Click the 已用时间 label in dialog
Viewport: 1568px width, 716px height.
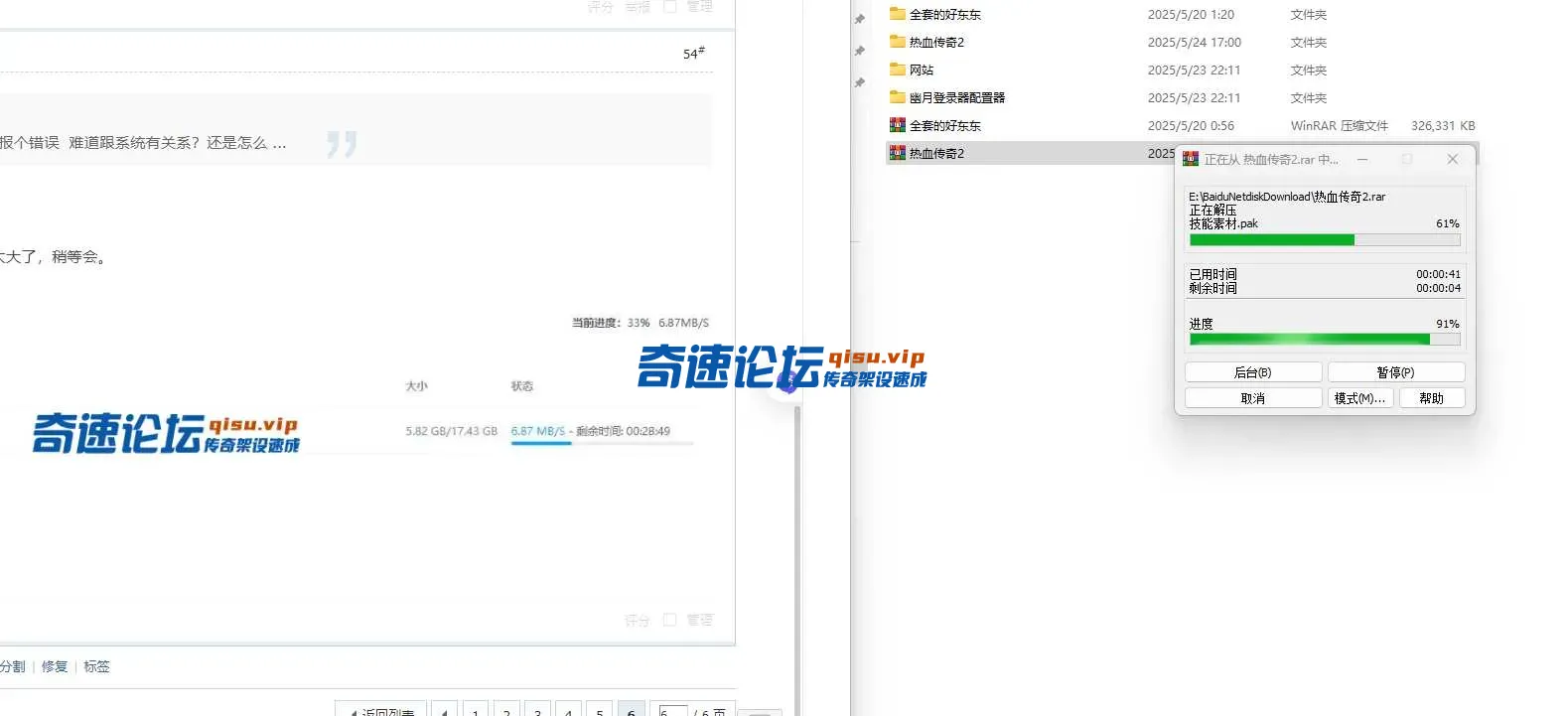[1212, 274]
